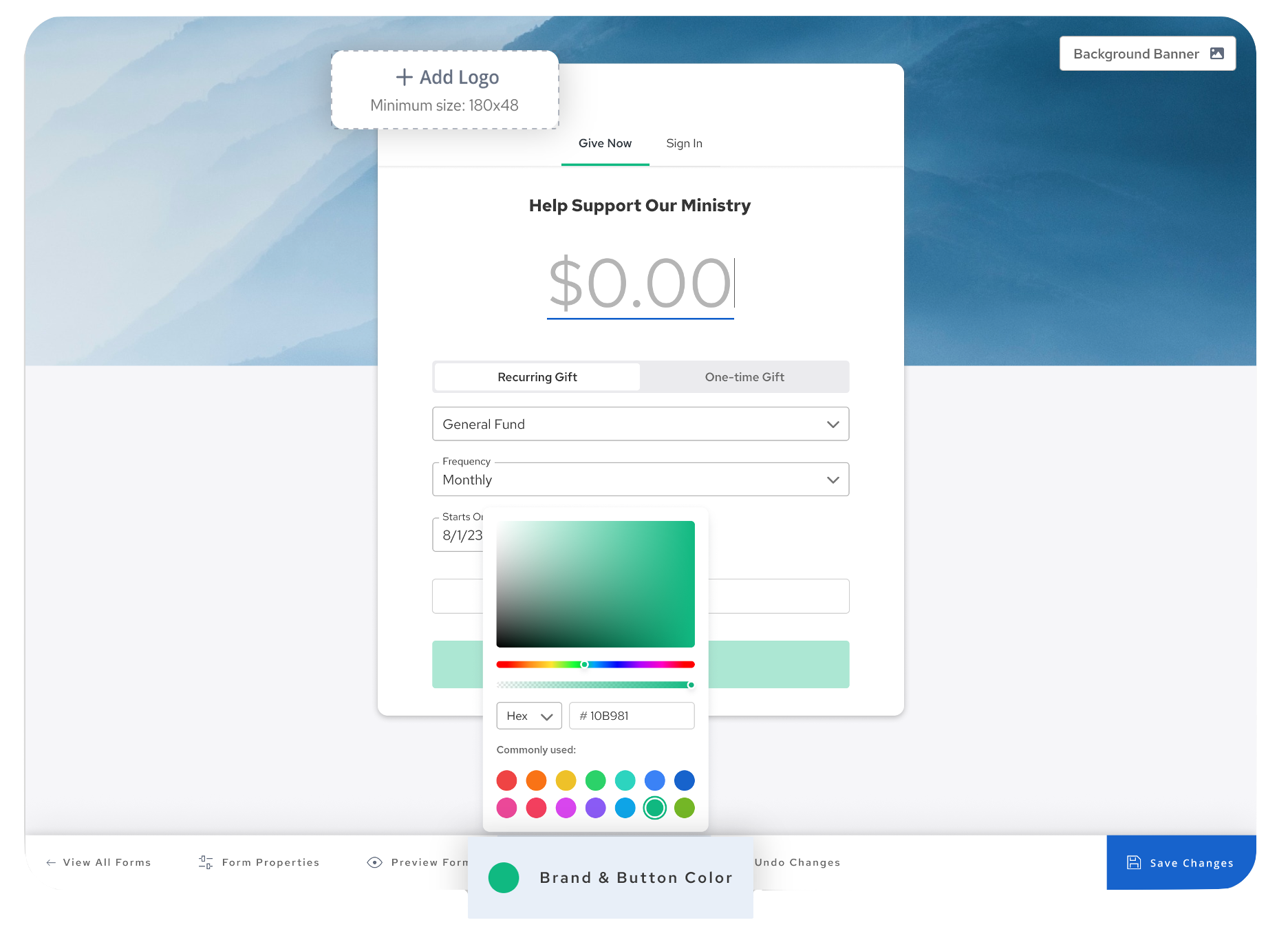Image resolution: width=1288 pixels, height=929 pixels.
Task: Click the hex color code input field
Action: pyautogui.click(x=632, y=716)
